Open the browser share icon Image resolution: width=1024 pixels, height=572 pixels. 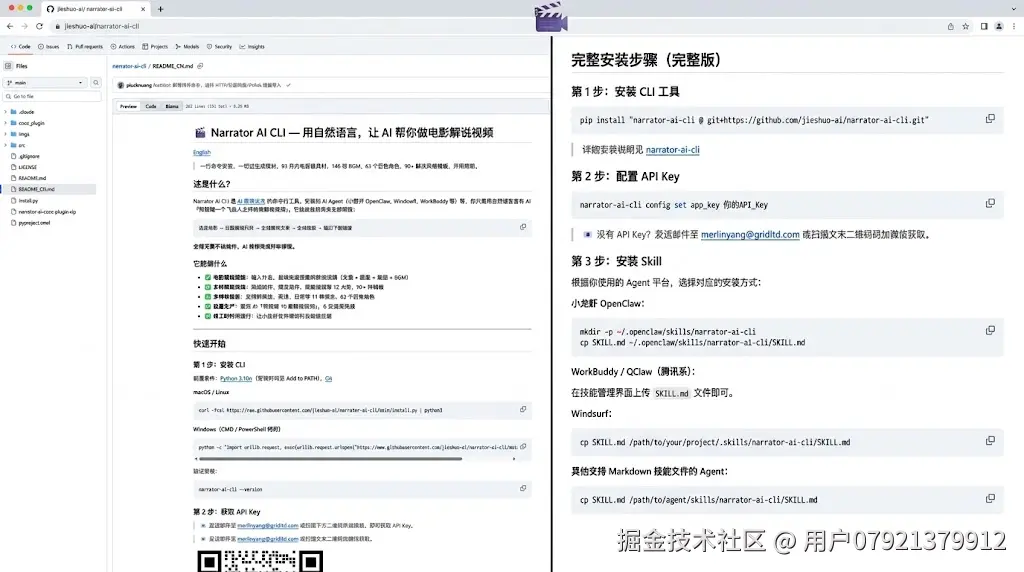click(951, 26)
